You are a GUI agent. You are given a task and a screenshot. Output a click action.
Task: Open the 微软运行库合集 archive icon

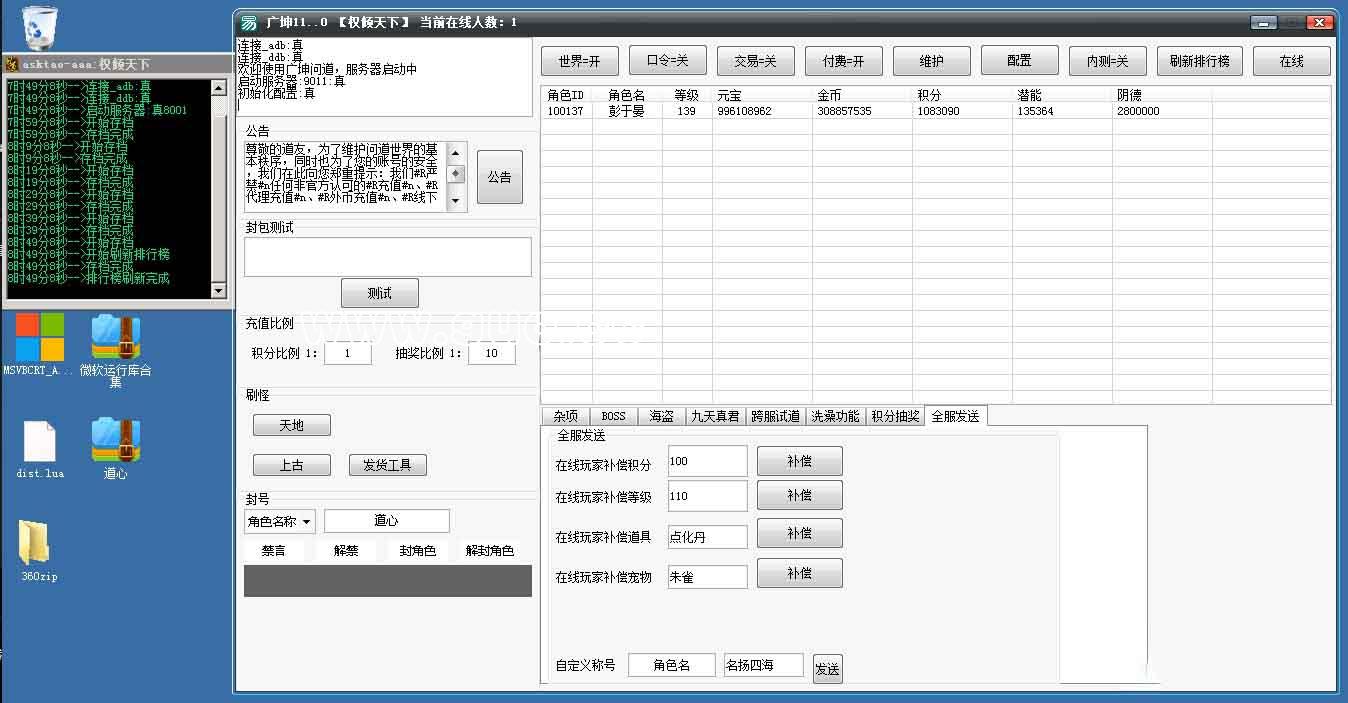tap(115, 337)
